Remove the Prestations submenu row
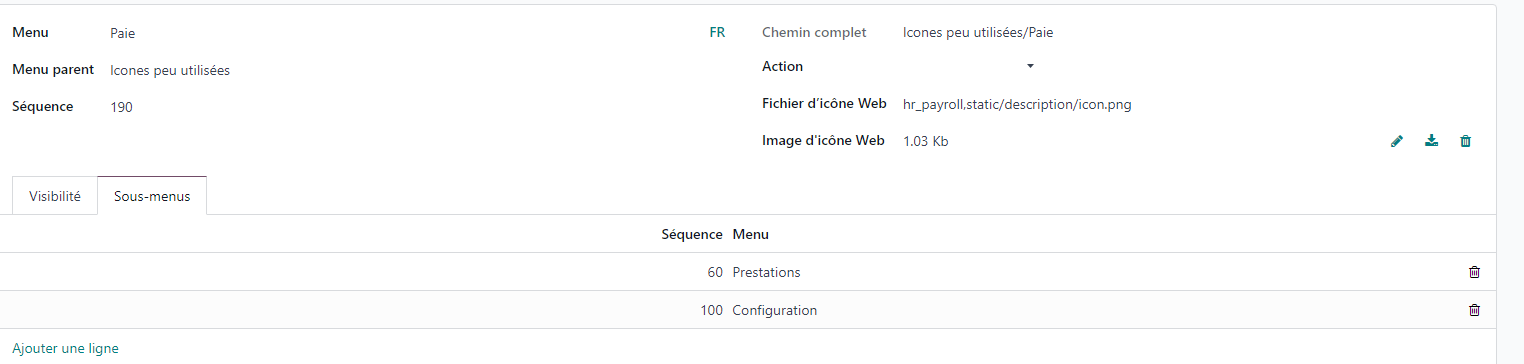The height and width of the screenshot is (364, 1524). pos(1474,272)
